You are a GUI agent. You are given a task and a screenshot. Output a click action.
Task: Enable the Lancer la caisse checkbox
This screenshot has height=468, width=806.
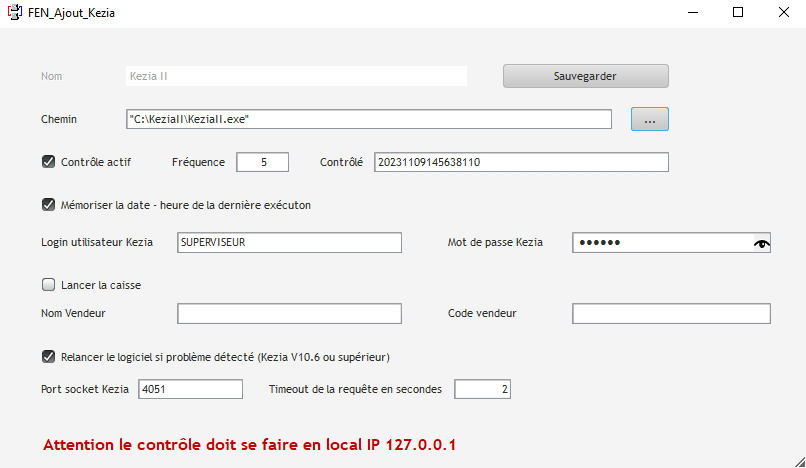(49, 284)
